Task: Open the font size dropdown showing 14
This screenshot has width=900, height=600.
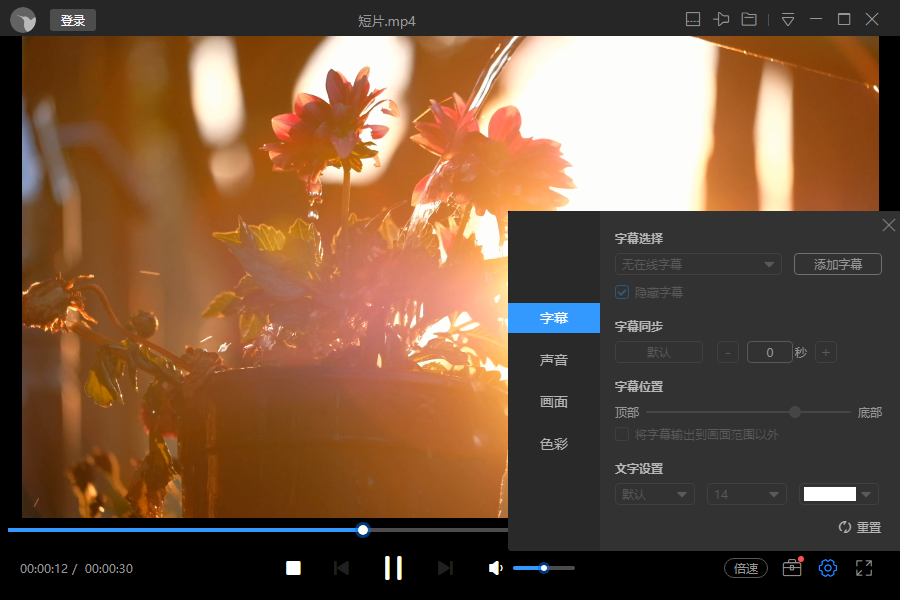Action: (x=746, y=494)
